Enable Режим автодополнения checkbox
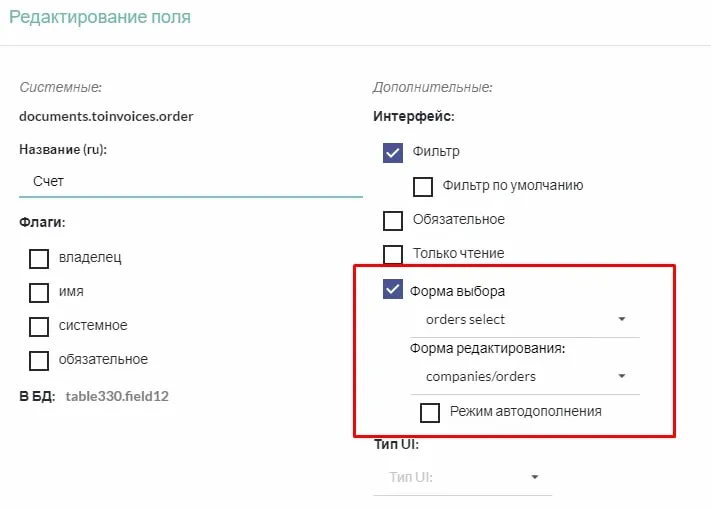 pos(430,412)
